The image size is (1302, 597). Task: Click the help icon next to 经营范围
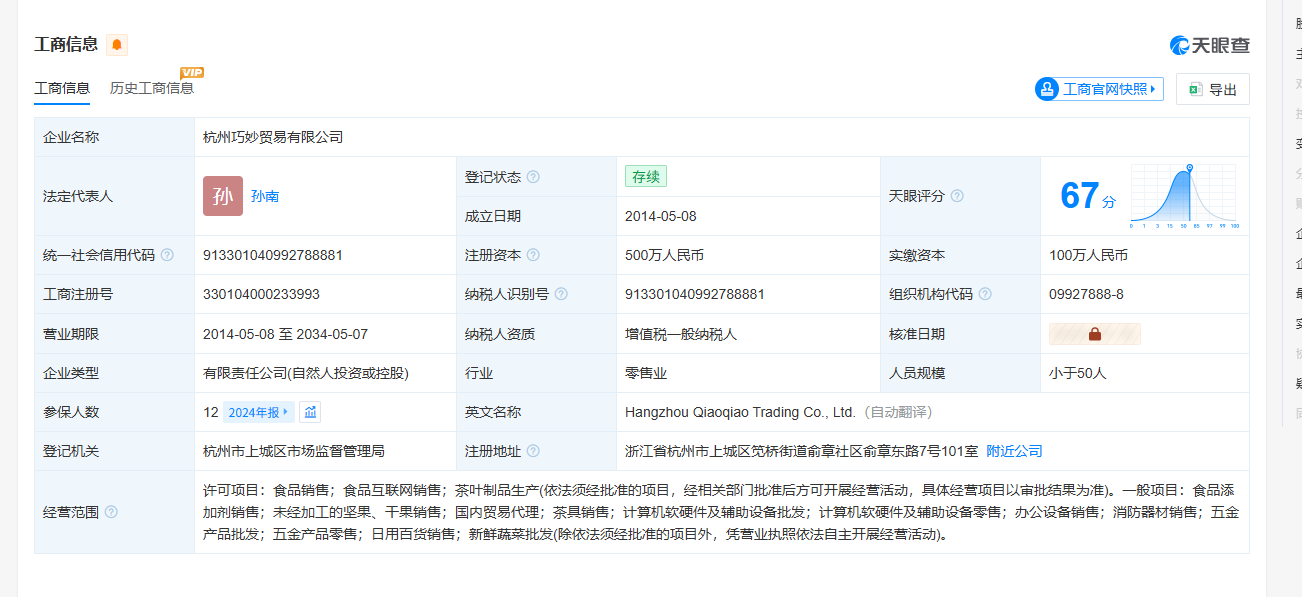pos(111,512)
